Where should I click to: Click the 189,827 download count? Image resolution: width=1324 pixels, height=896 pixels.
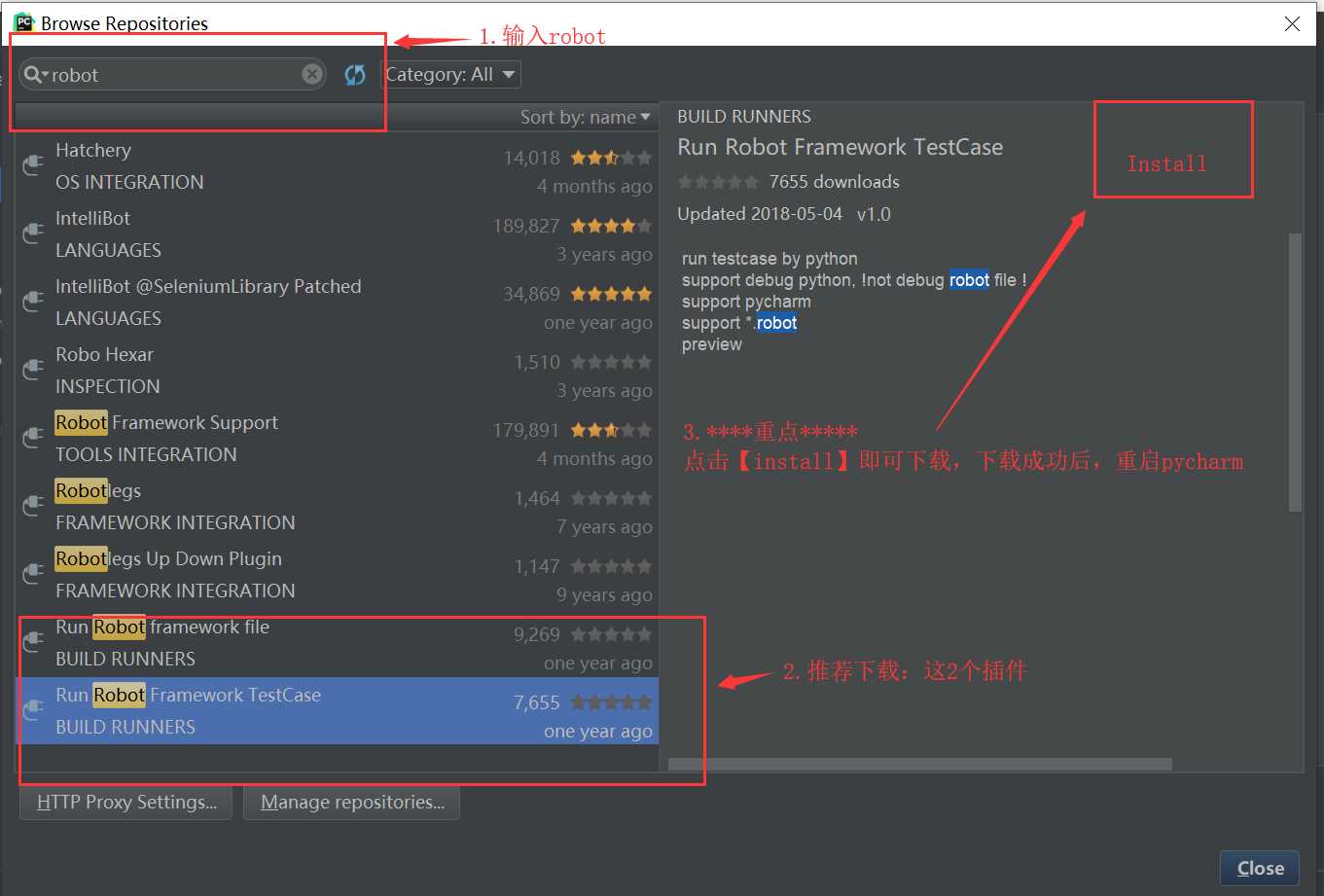click(x=525, y=226)
